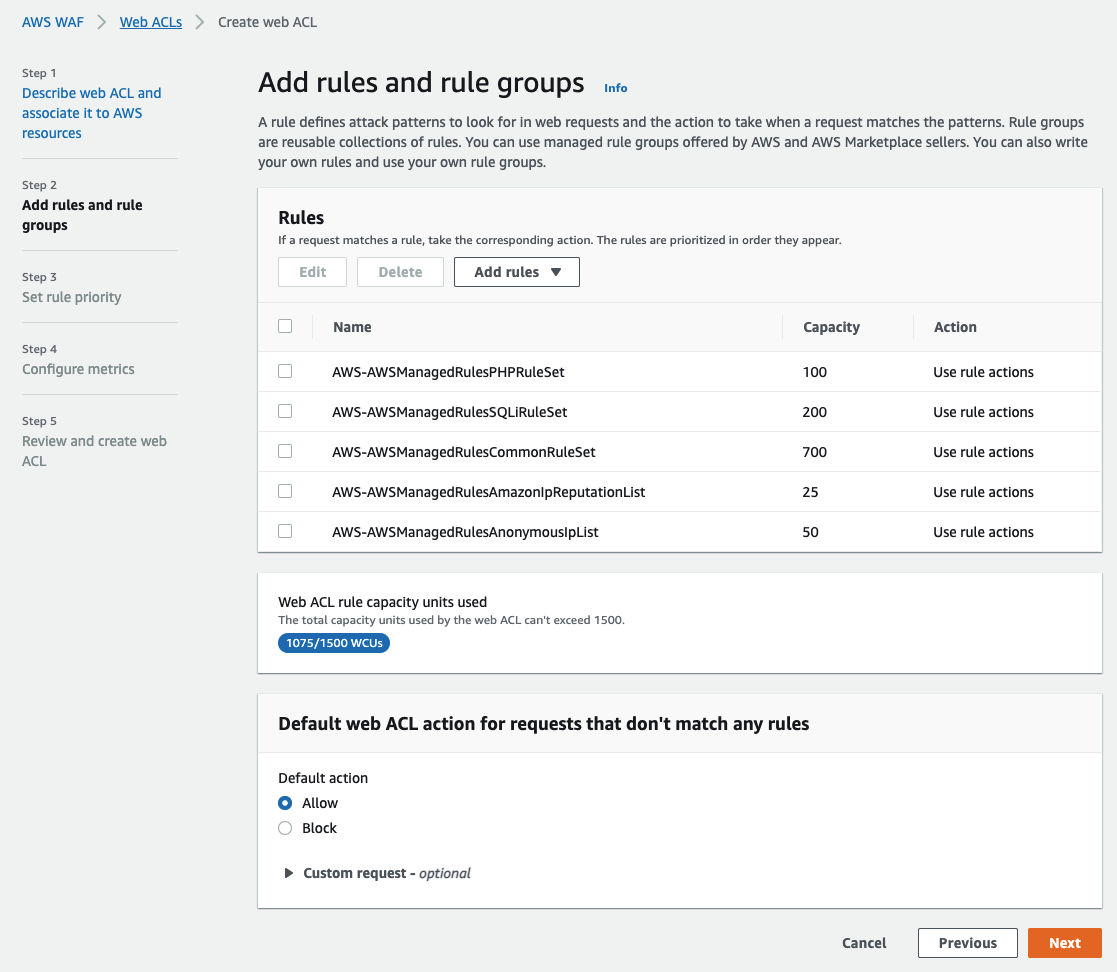Click Use rule actions in PHPRuleSet row

click(983, 372)
